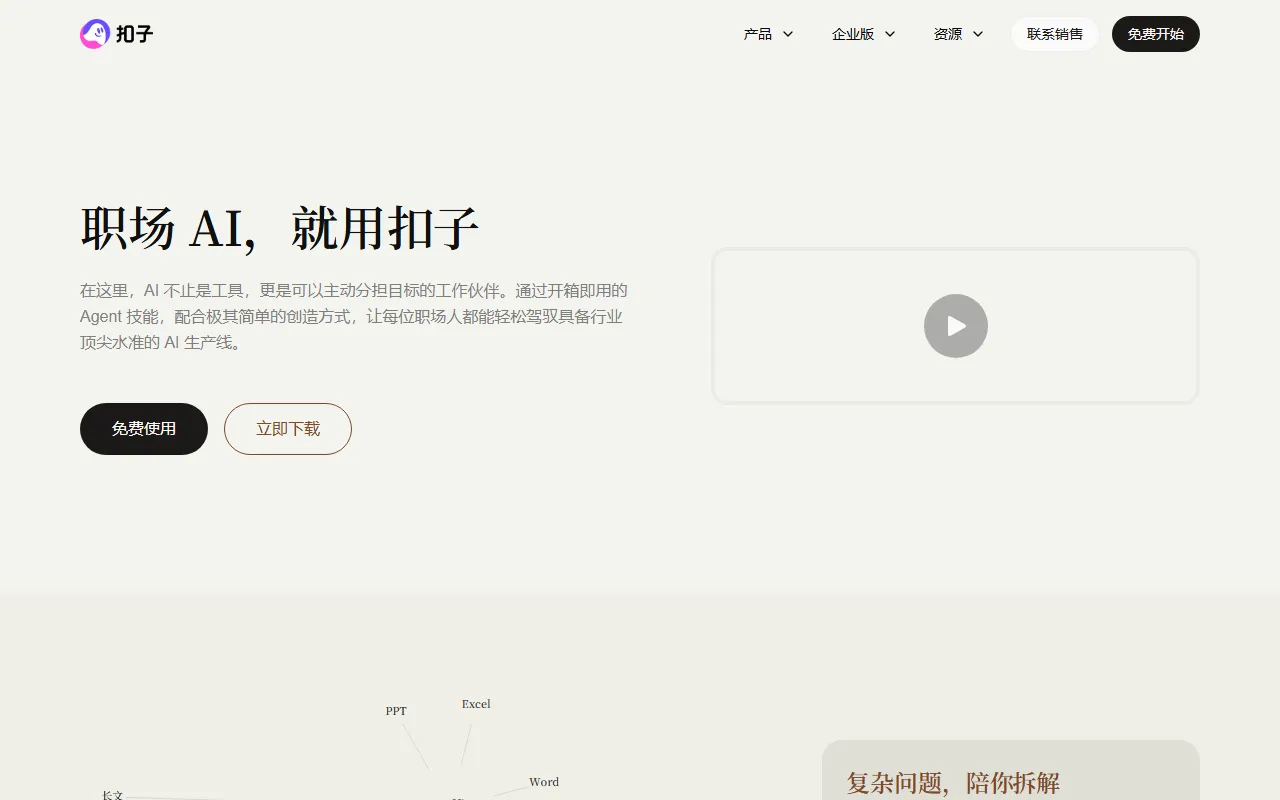Click the 长文 node label
1280x800 pixels.
click(112, 795)
